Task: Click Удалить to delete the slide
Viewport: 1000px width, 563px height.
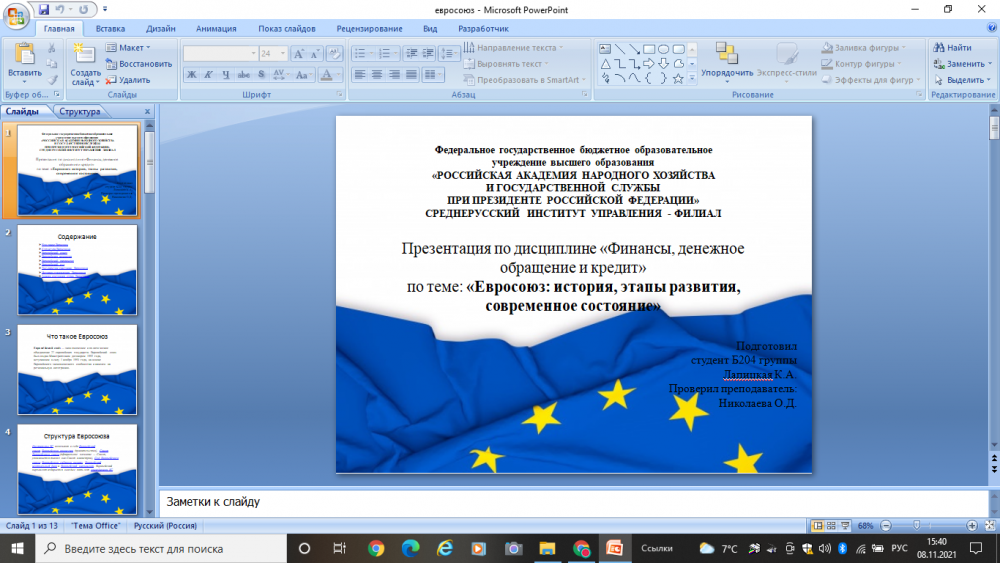Action: click(x=128, y=80)
